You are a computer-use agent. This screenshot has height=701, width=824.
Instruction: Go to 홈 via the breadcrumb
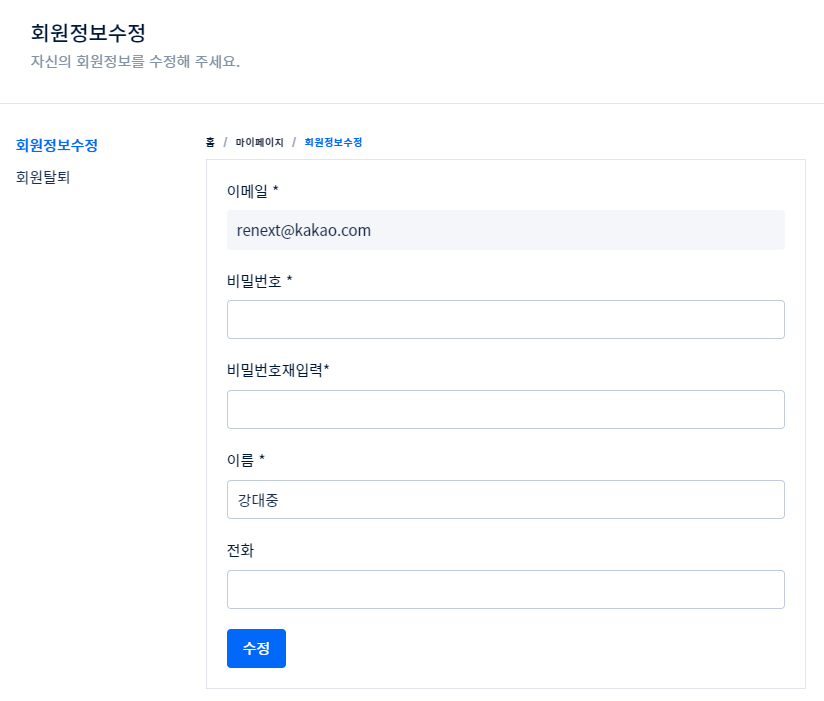coord(210,142)
